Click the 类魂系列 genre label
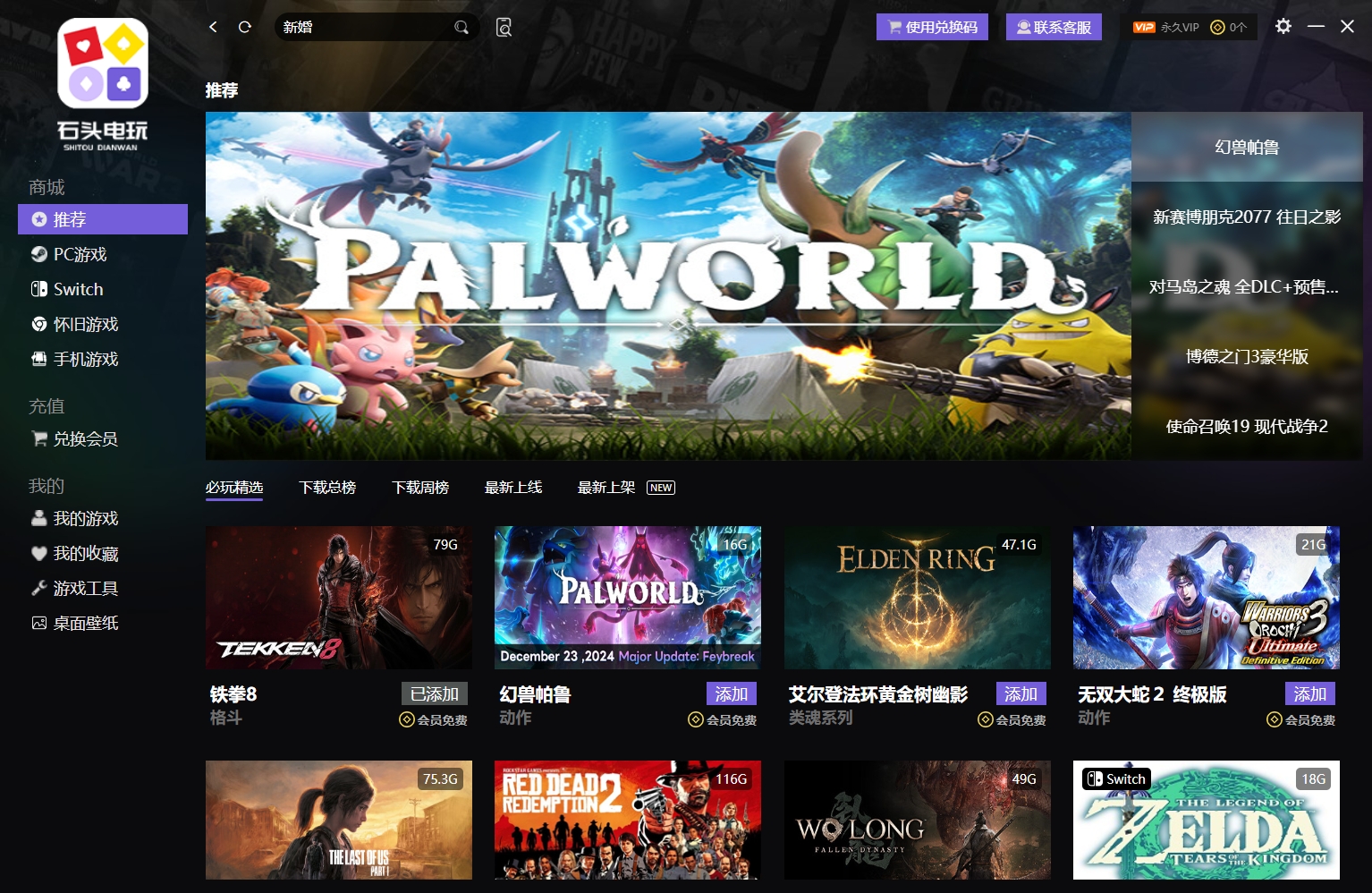Viewport: 1372px width, 893px height. [x=820, y=718]
